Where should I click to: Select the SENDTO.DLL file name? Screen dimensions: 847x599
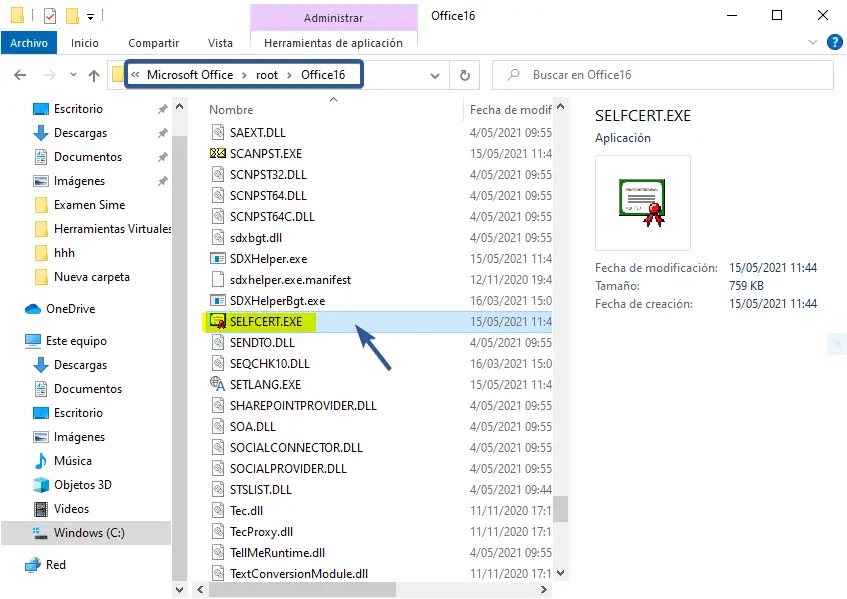click(x=263, y=342)
